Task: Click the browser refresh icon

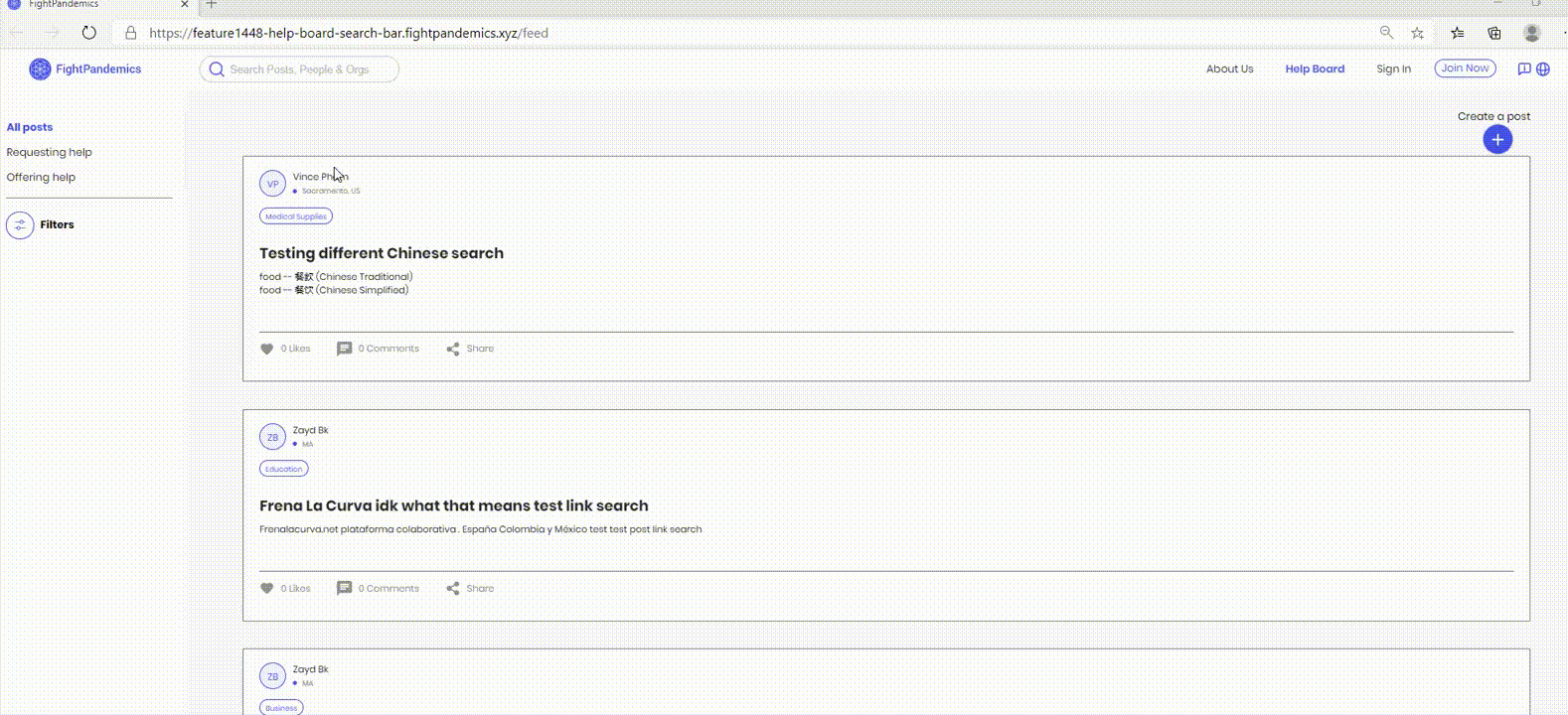Action: point(89,33)
